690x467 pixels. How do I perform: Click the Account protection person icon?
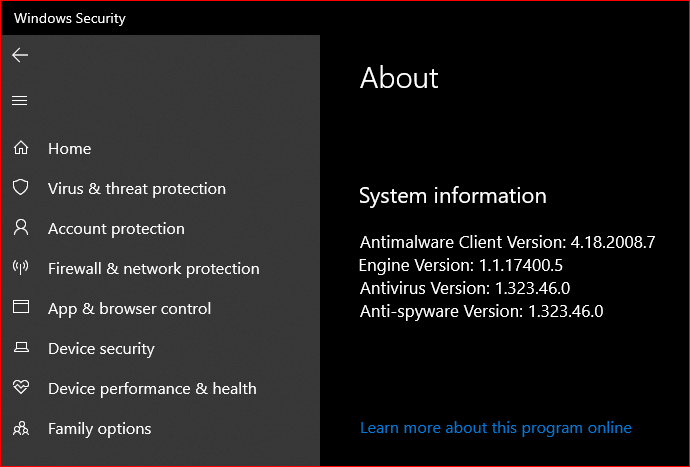(x=20, y=228)
